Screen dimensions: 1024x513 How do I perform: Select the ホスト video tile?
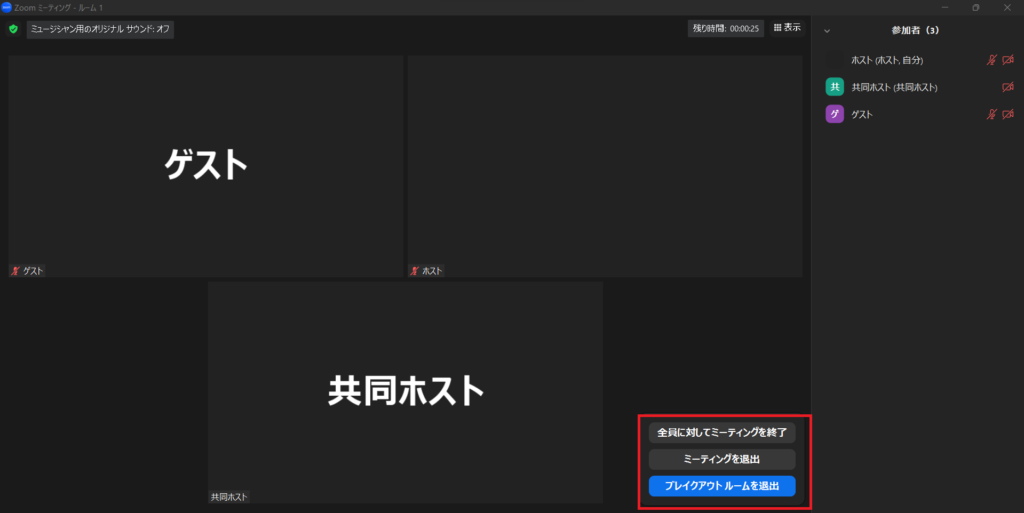pos(604,166)
